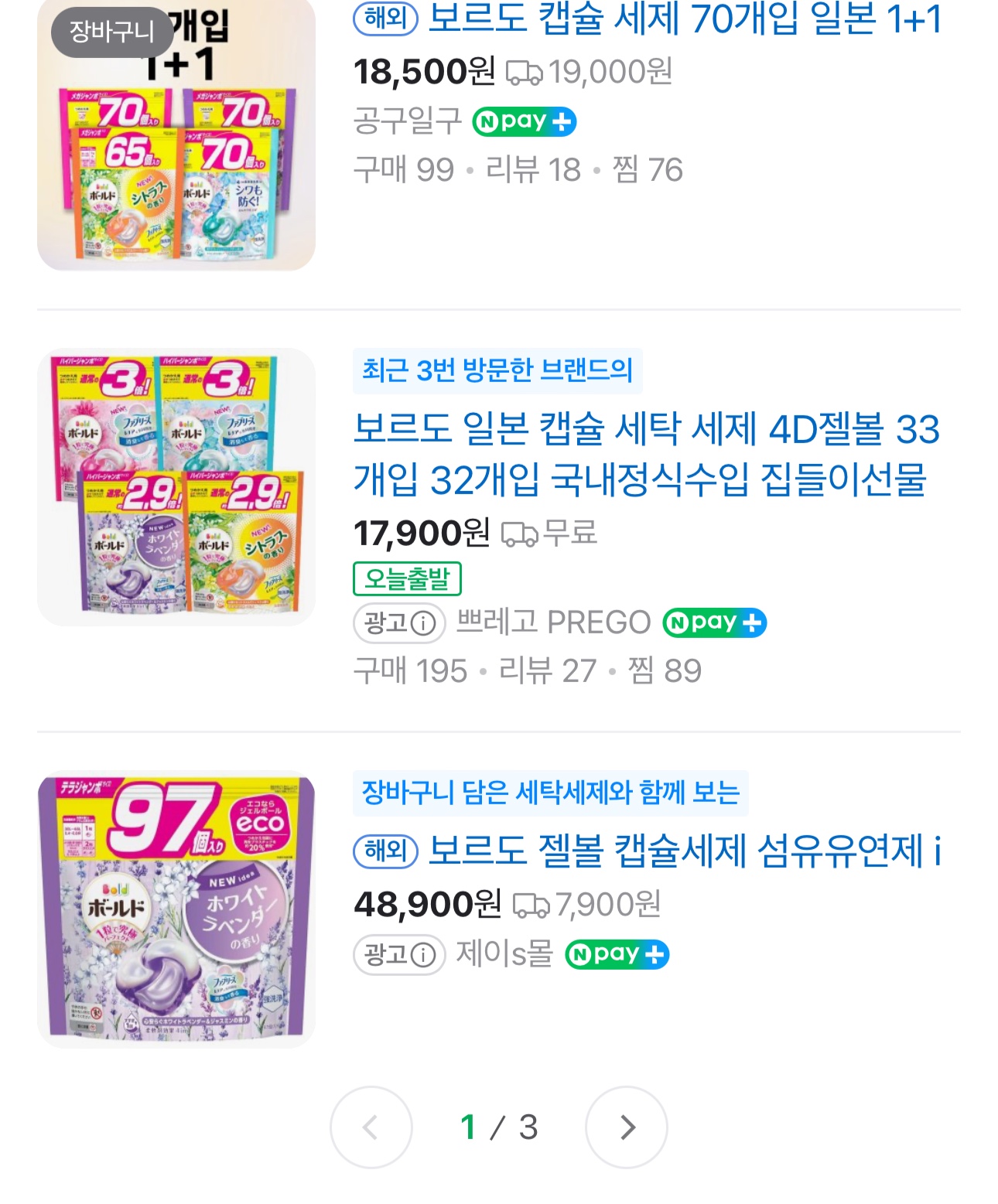This screenshot has width=998, height=1204.
Task: View the 3배 보르도 four-pack thumbnail
Action: click(176, 486)
